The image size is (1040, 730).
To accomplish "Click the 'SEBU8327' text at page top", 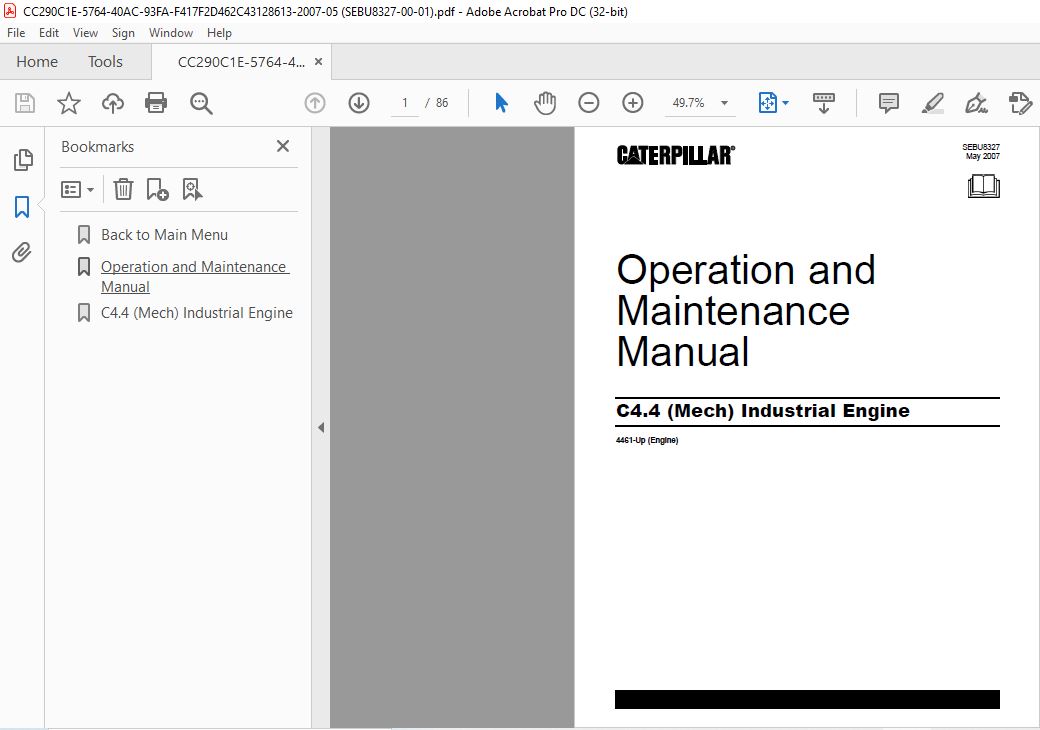I will tap(981, 147).
